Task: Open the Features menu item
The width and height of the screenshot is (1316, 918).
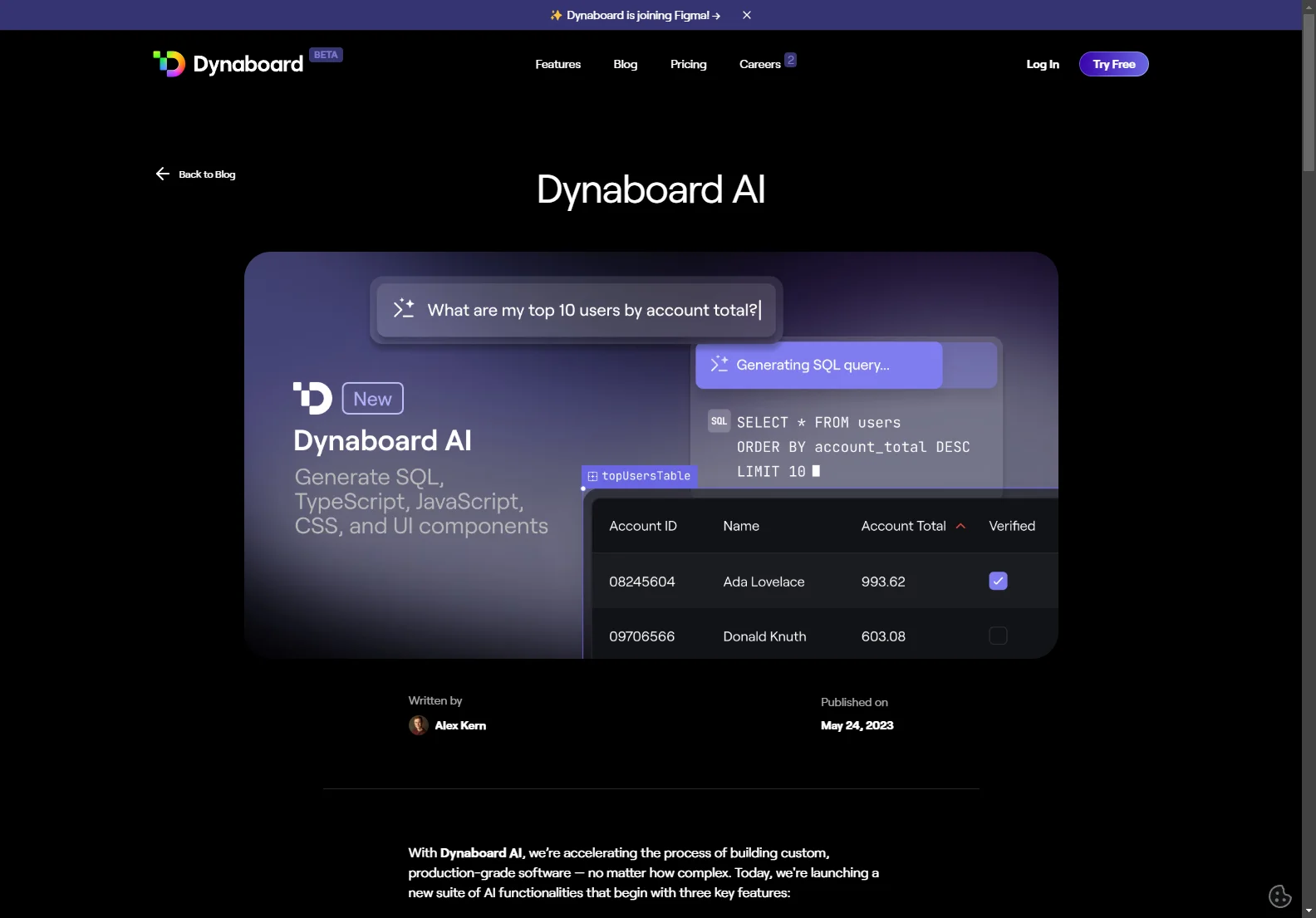Action: click(557, 64)
